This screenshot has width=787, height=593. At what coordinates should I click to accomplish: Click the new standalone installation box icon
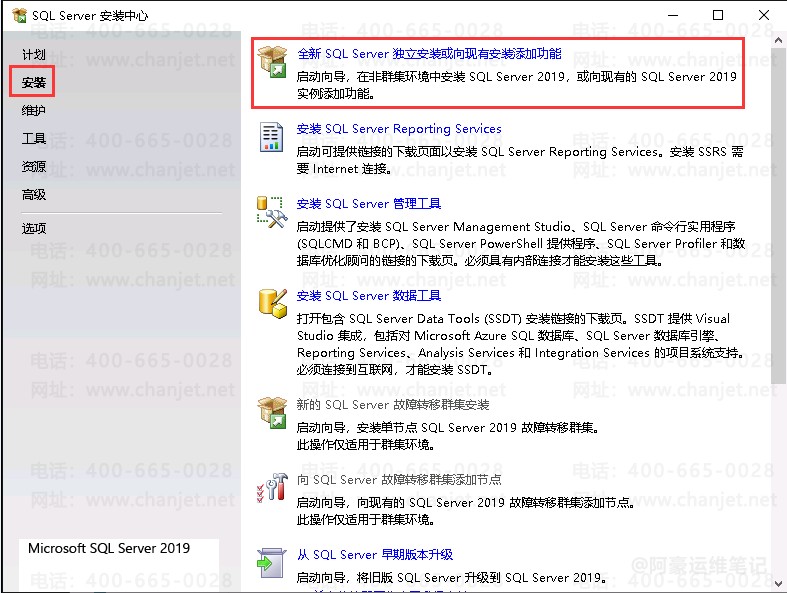click(272, 62)
